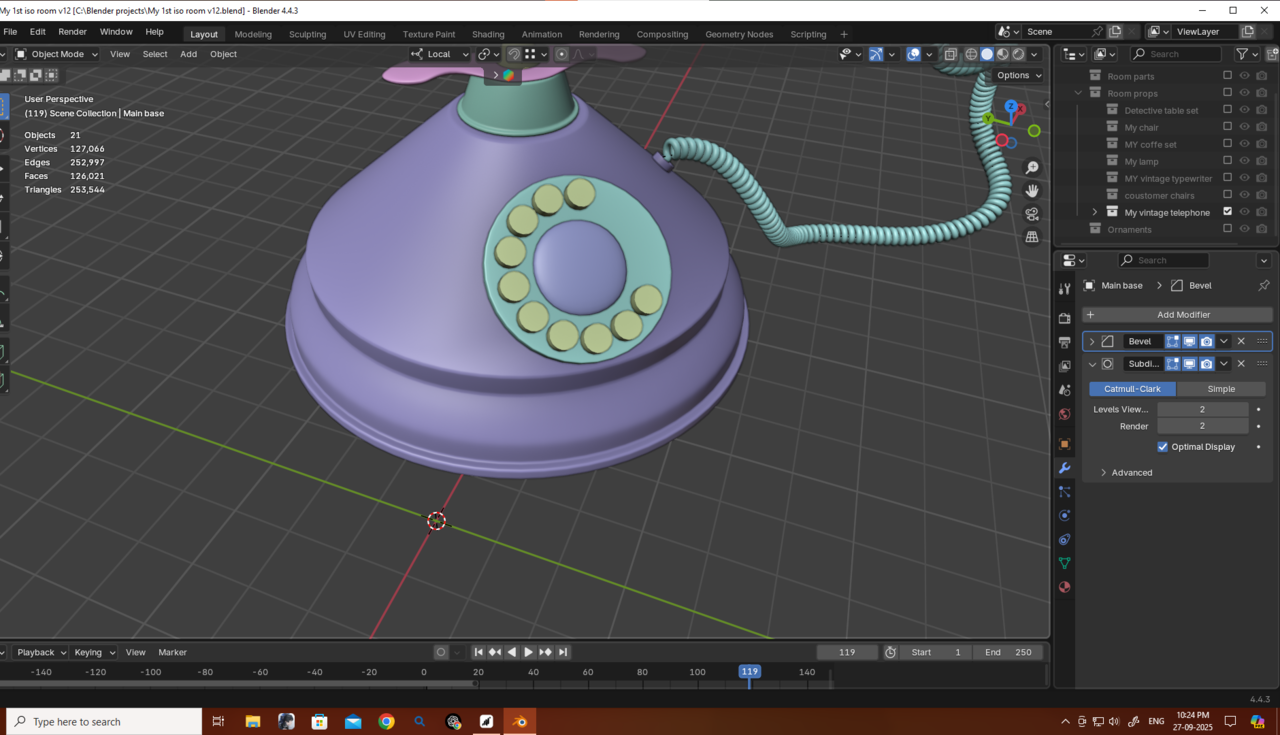
Task: Open the Render menu
Action: tap(72, 32)
